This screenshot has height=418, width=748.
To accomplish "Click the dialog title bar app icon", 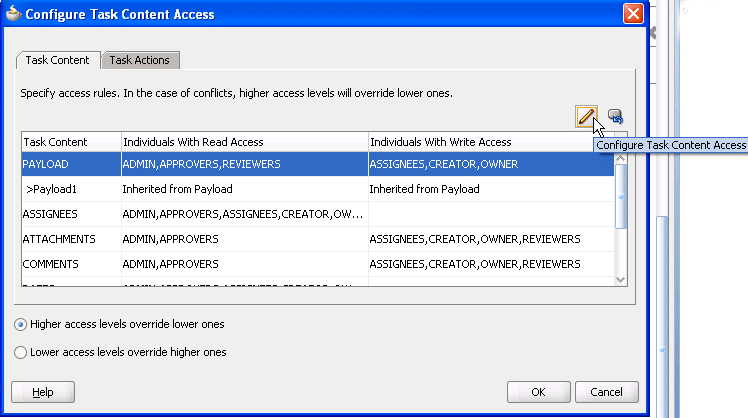I will pos(13,14).
